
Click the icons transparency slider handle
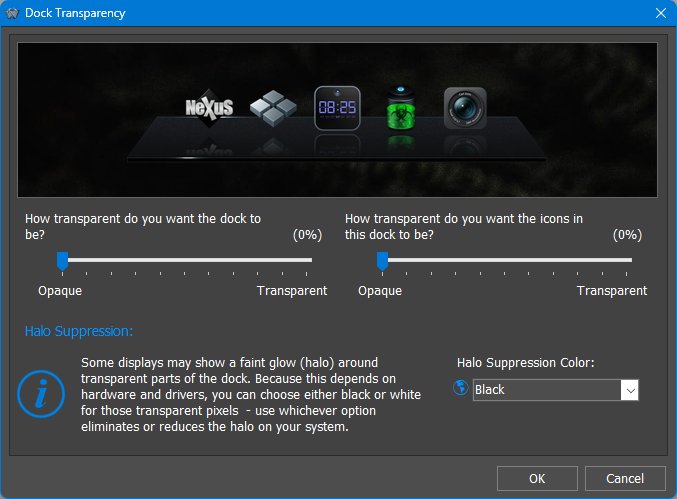(383, 262)
